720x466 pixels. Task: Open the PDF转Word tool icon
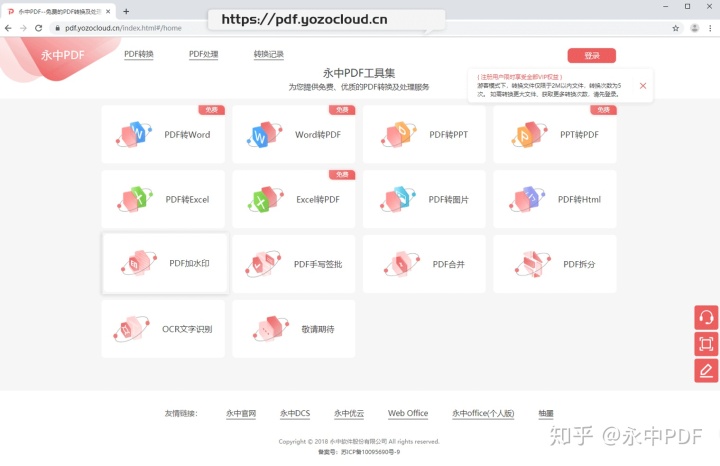[x=134, y=135]
